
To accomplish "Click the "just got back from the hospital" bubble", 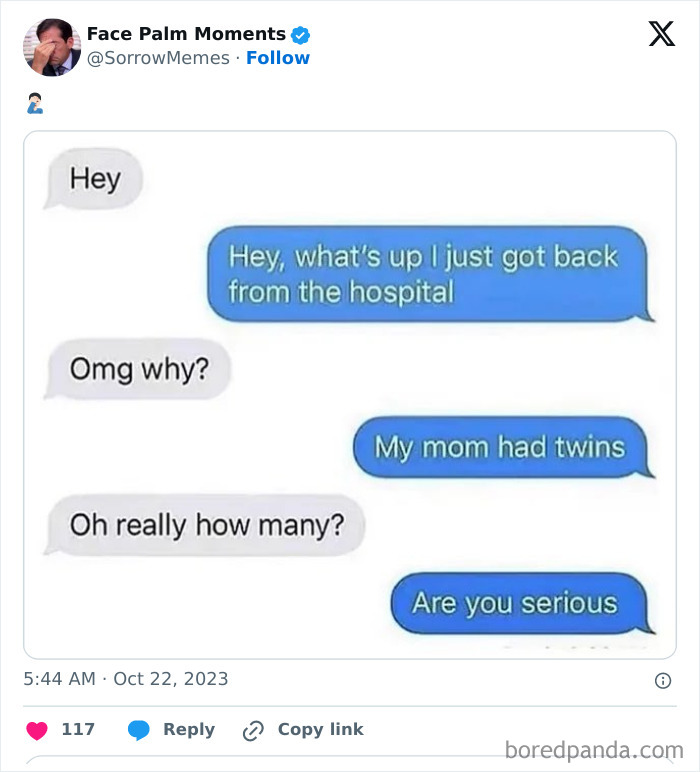I will click(x=426, y=276).
